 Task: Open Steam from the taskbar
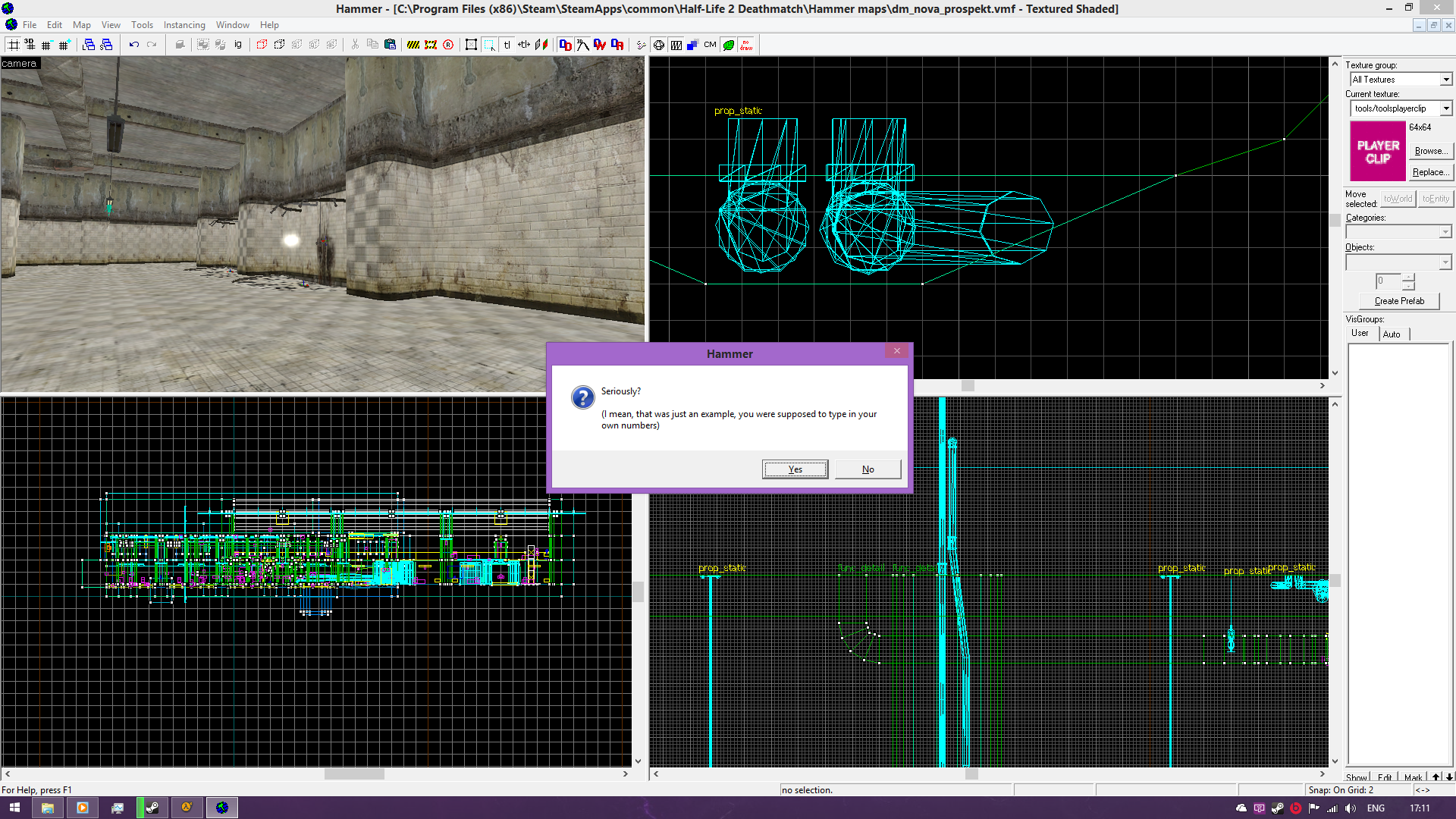(152, 808)
